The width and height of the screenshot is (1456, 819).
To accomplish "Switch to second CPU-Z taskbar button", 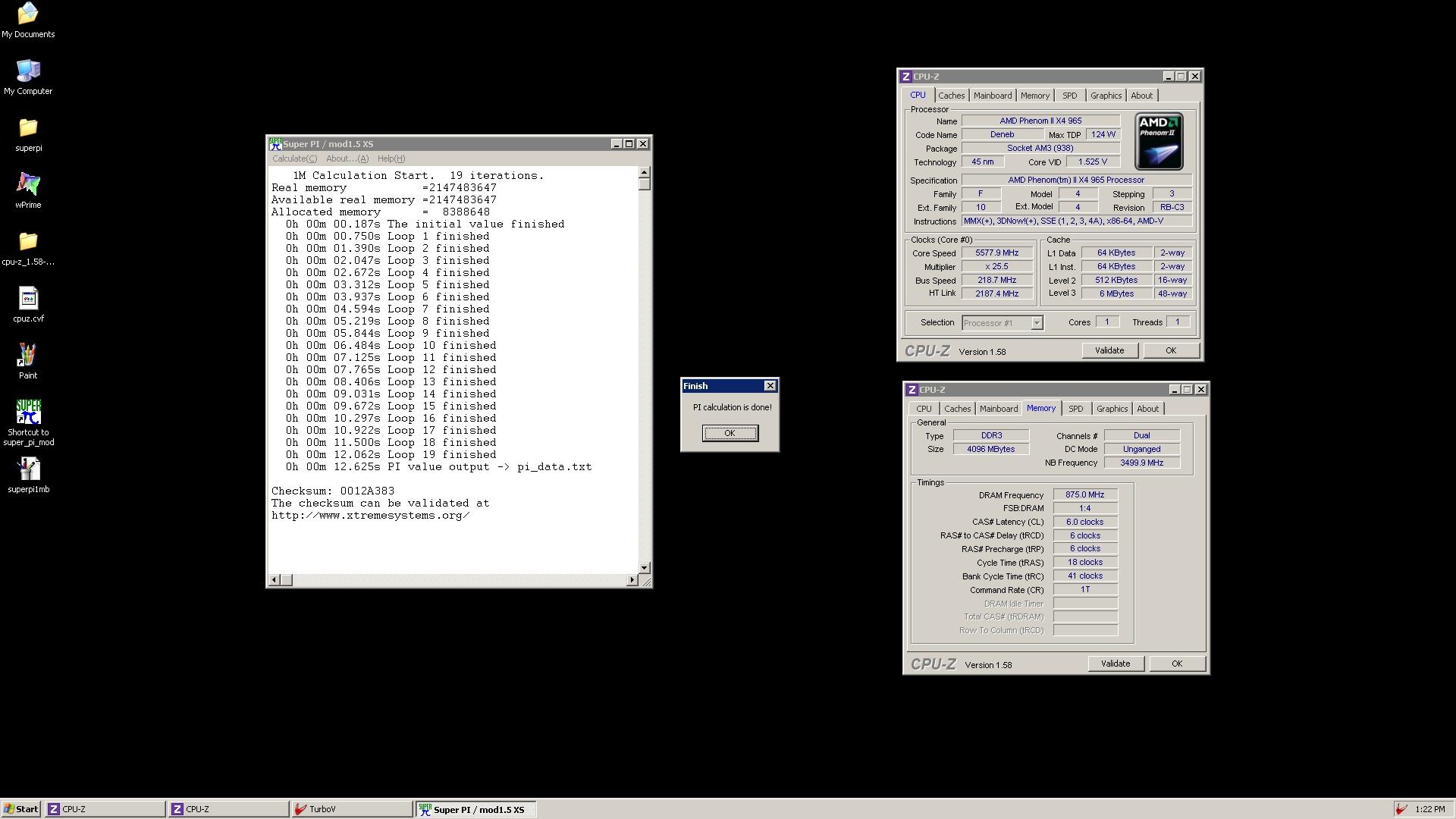I will coord(228,809).
